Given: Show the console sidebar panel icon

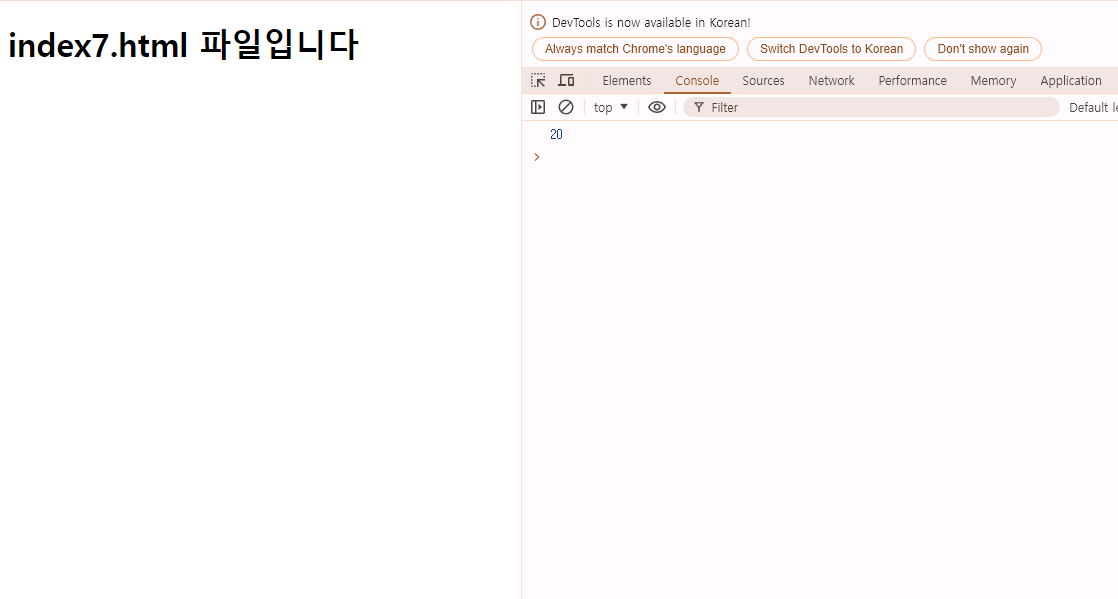Looking at the screenshot, I should click(538, 107).
